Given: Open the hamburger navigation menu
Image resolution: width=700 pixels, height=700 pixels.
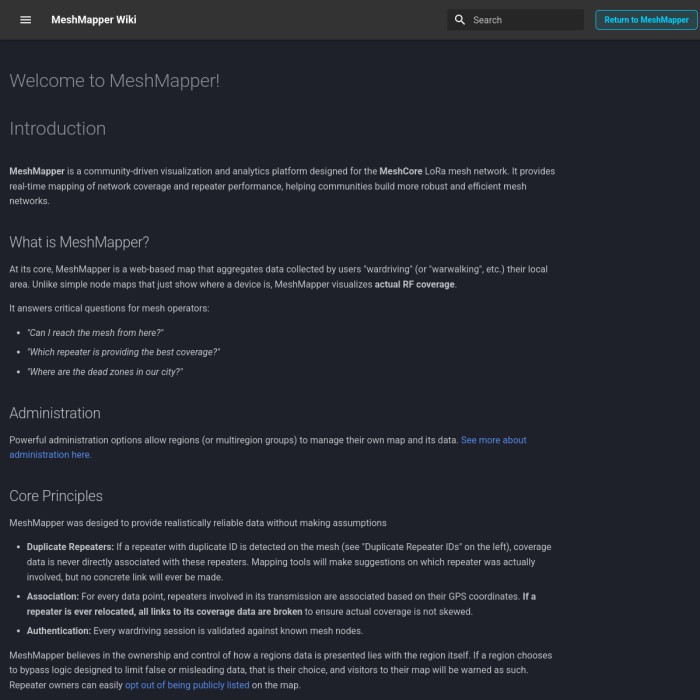Looking at the screenshot, I should [26, 20].
